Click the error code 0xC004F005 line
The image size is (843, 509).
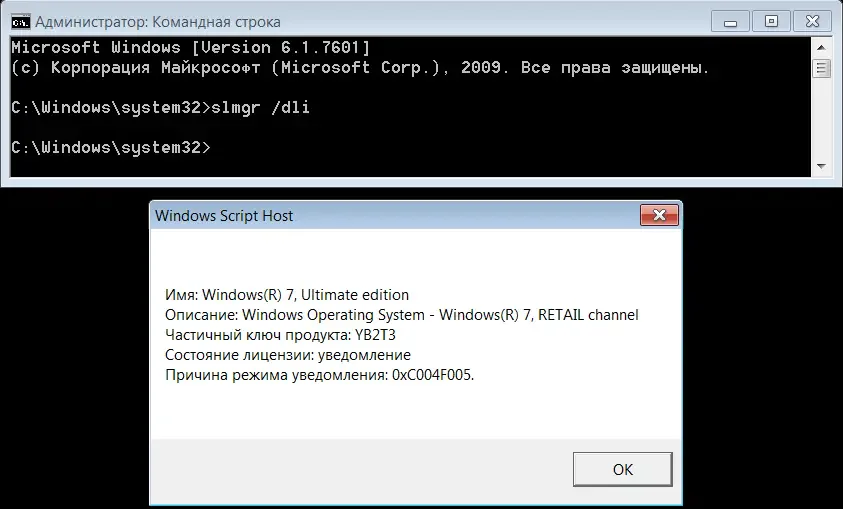(319, 375)
